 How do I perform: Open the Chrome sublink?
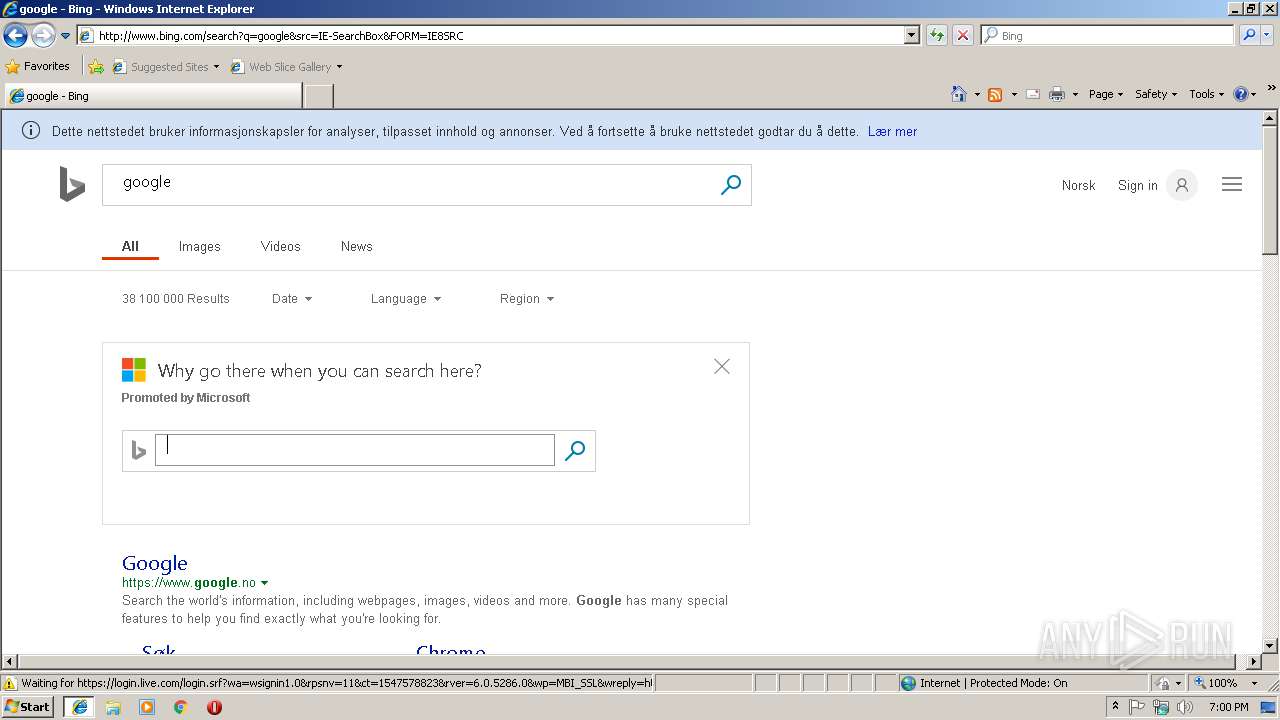(451, 652)
